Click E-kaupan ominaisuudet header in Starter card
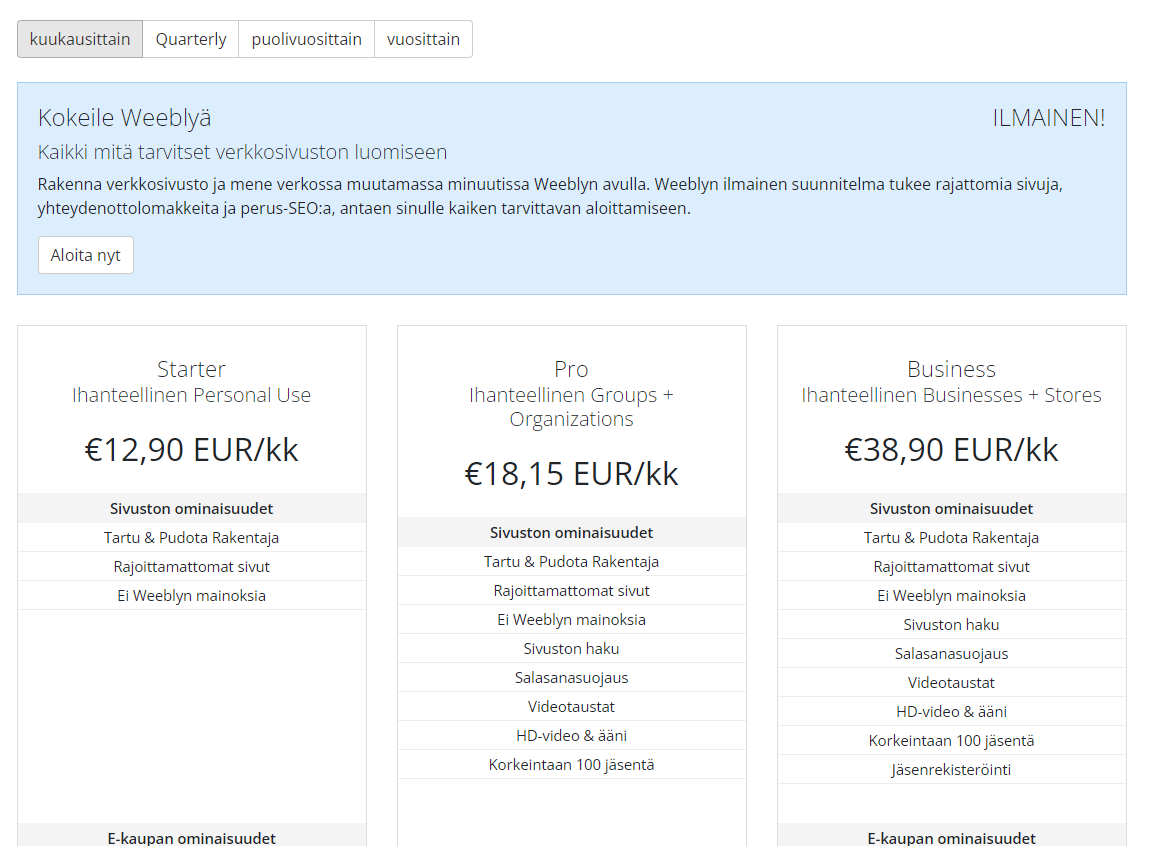Screen dimensions: 1151x846 [192, 835]
